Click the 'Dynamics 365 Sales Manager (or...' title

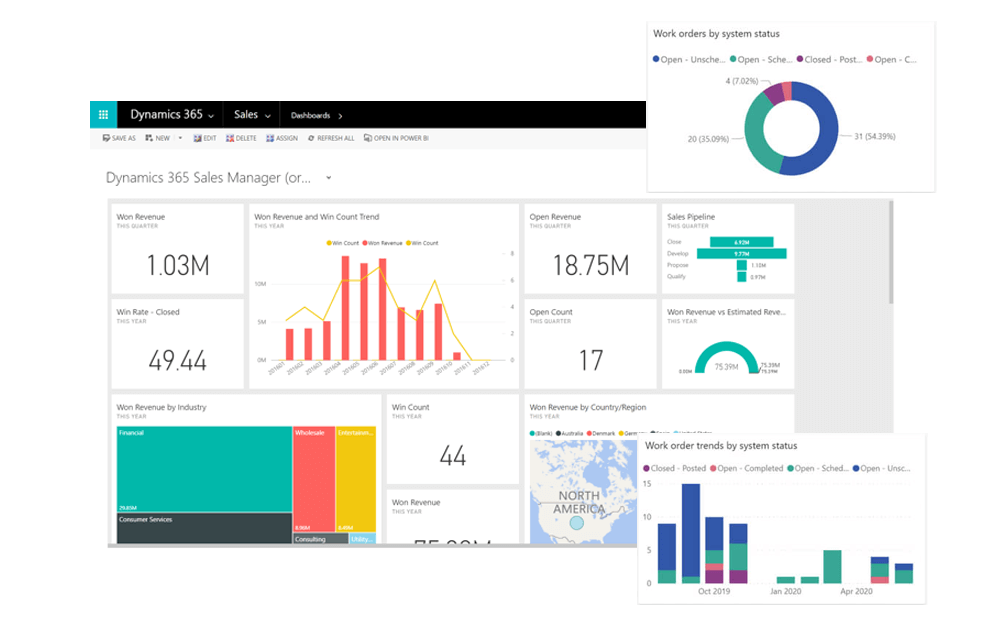tap(209, 178)
